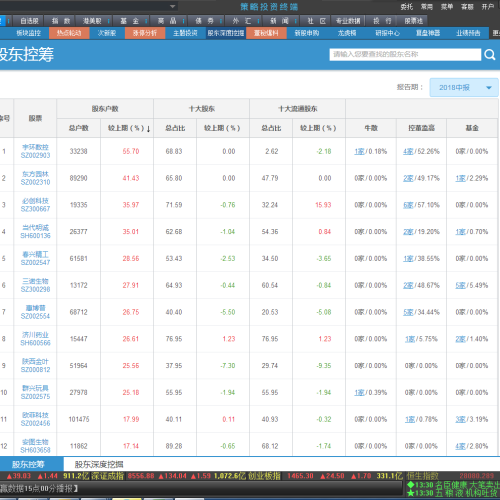Screen dimensions: 500x500
Task: Switch to the 指数 tab
Action: [61, 21]
